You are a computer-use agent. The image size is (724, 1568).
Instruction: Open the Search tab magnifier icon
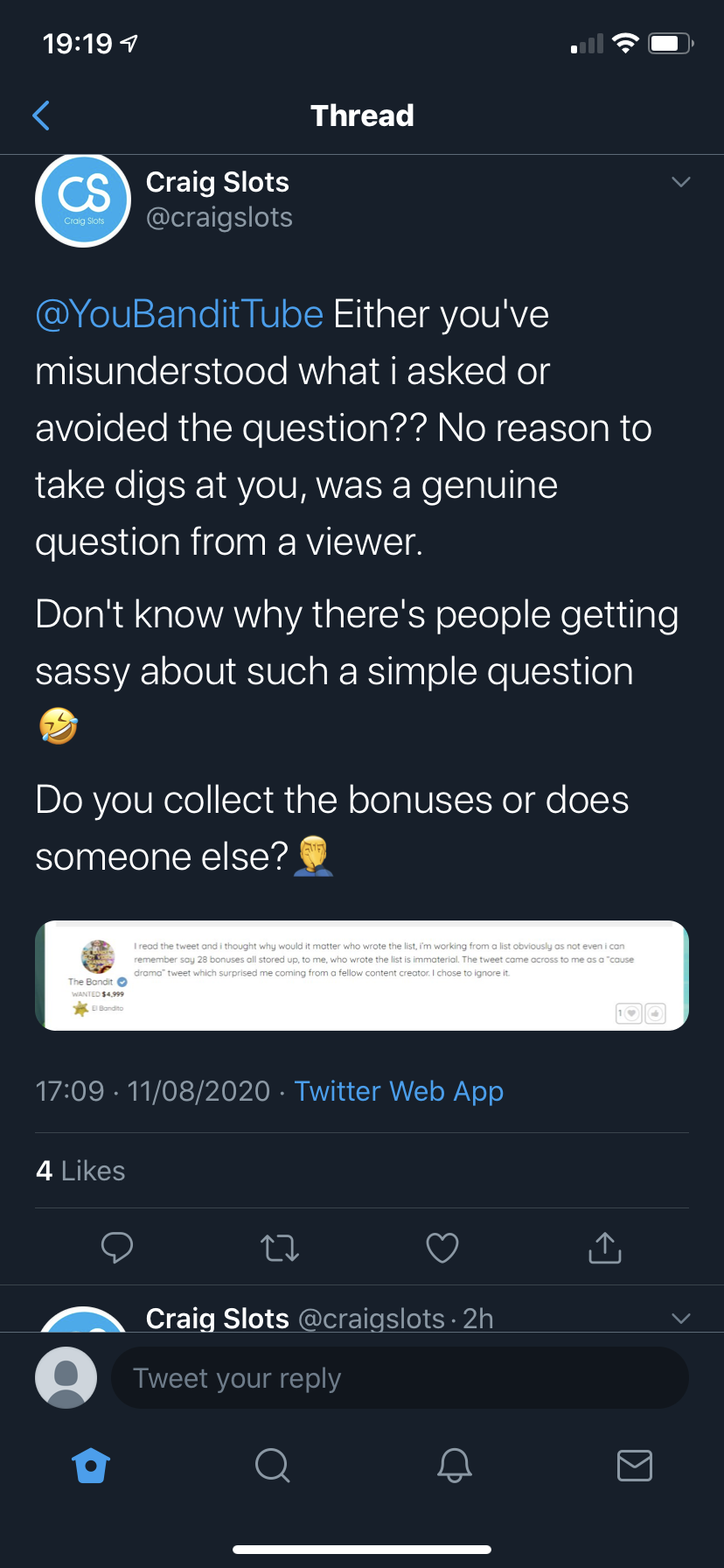pyautogui.click(x=272, y=1465)
